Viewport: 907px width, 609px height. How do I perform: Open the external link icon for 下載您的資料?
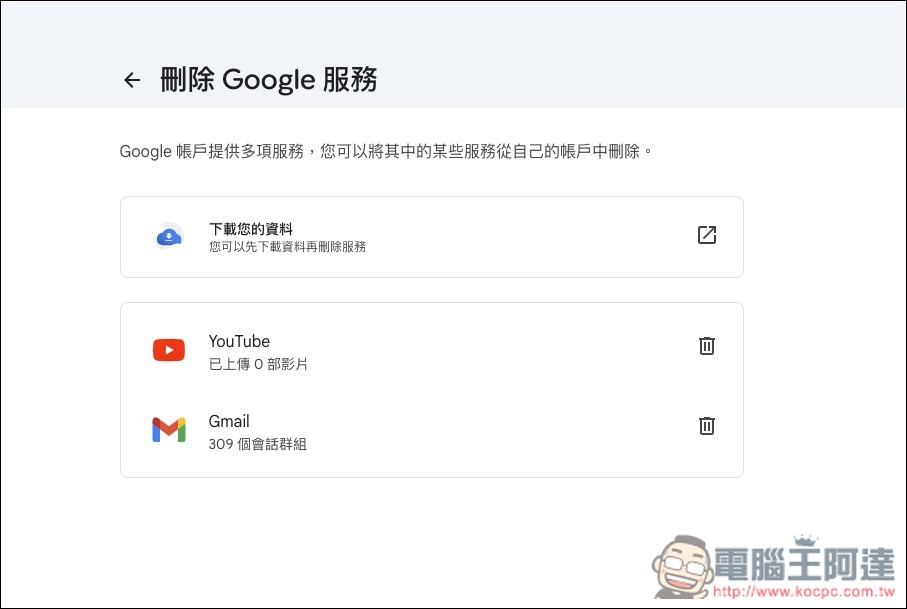[x=706, y=236]
